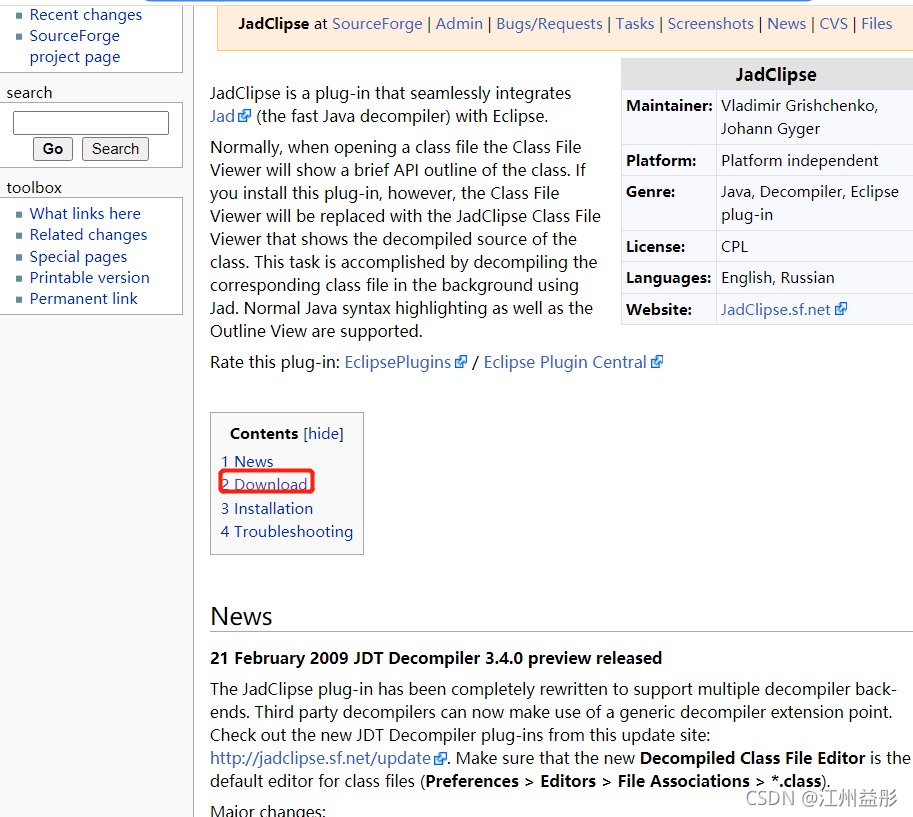Screen dimensions: 913x817
Task: Jump to 3 Installation in contents
Action: 267,509
